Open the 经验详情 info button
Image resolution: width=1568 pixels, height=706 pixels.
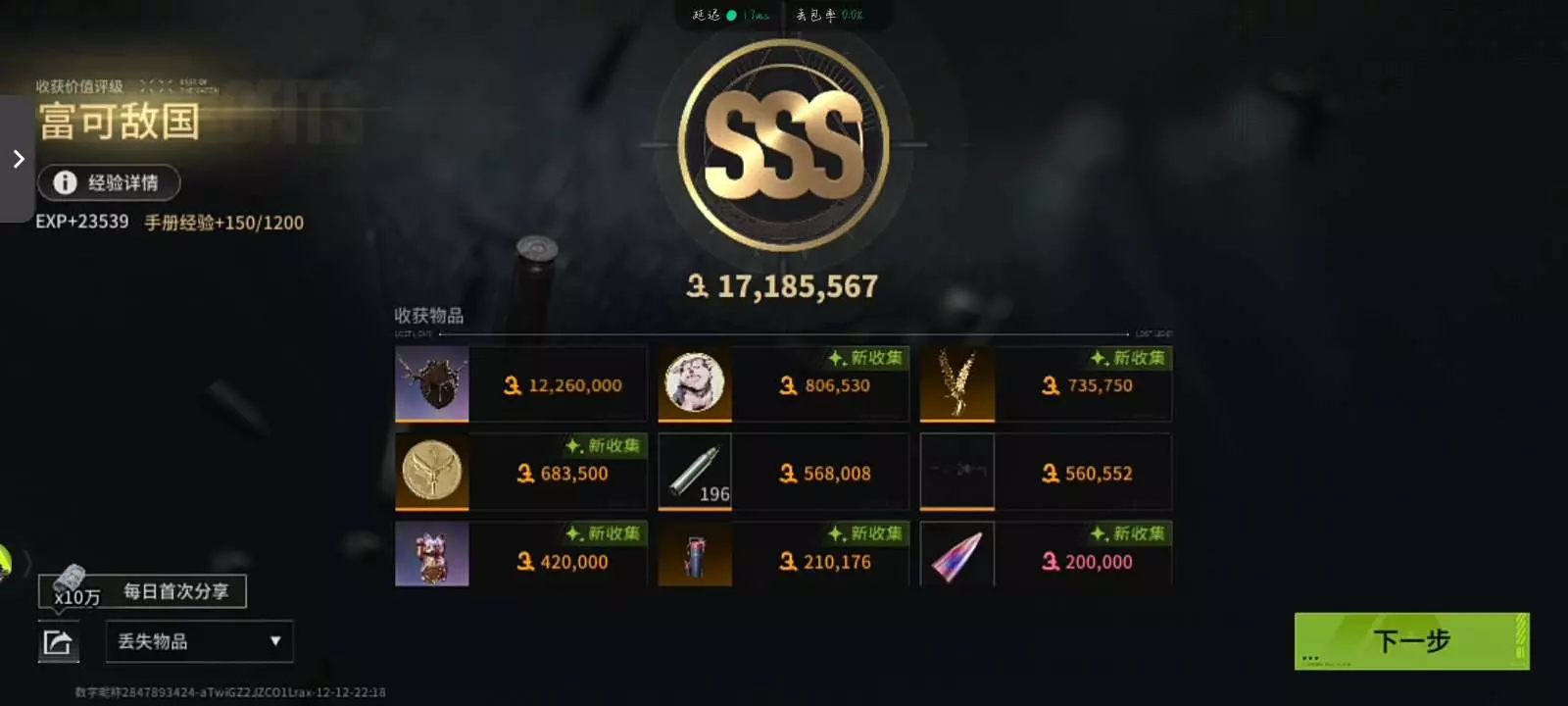[x=109, y=182]
